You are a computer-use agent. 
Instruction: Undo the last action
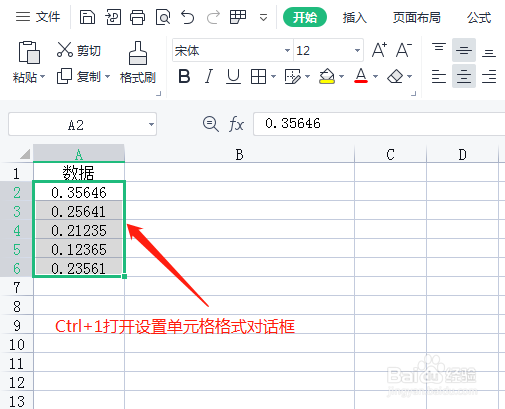click(188, 17)
